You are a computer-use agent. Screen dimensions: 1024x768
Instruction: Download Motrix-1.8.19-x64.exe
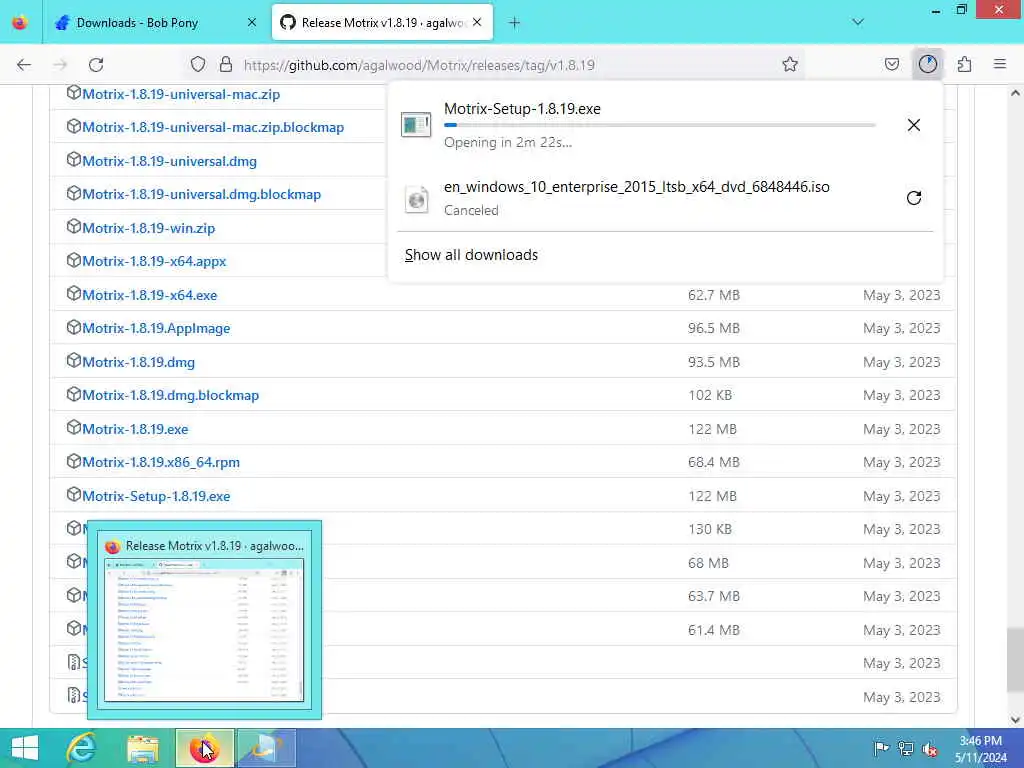coord(150,295)
